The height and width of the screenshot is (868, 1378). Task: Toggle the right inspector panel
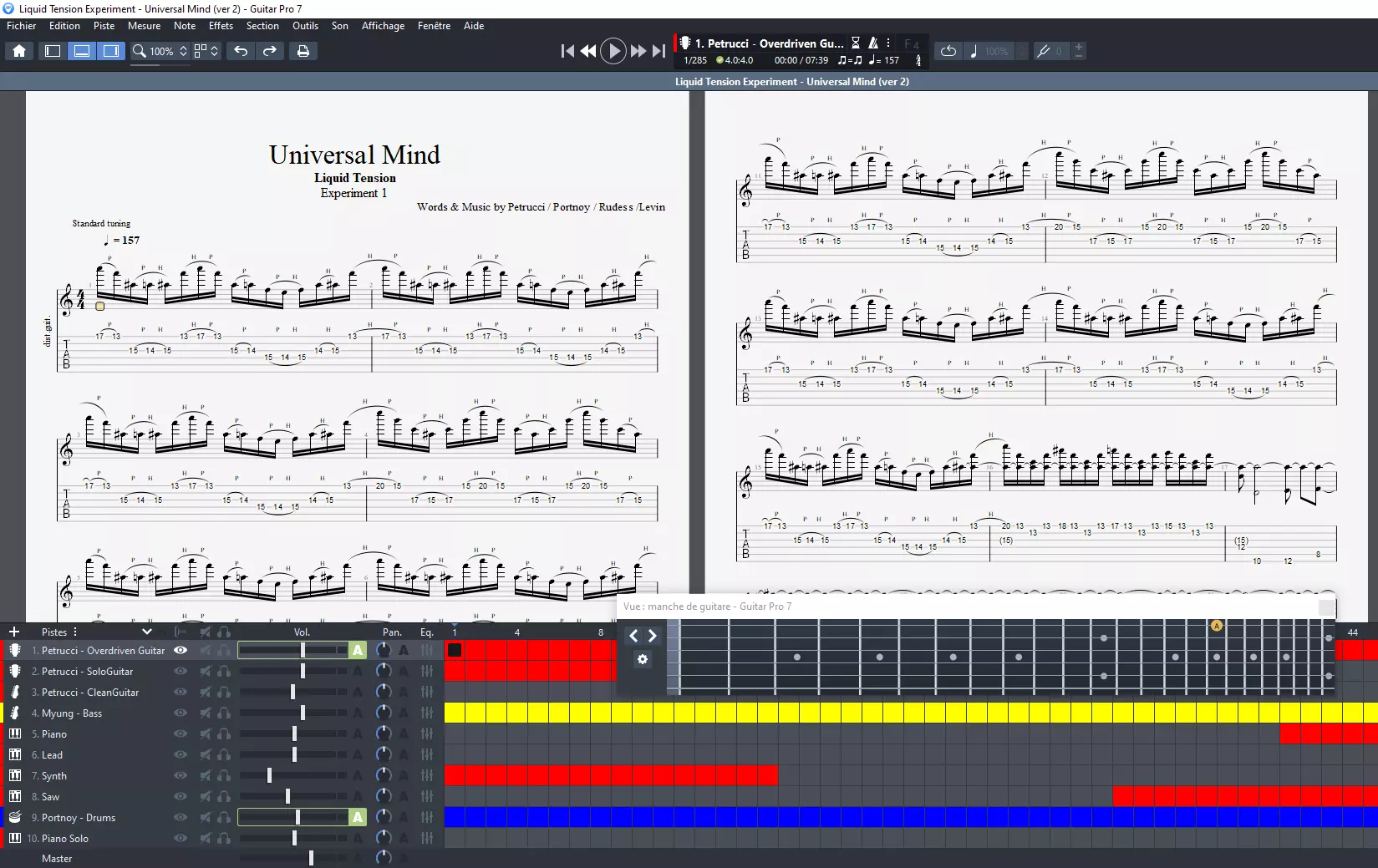(110, 51)
